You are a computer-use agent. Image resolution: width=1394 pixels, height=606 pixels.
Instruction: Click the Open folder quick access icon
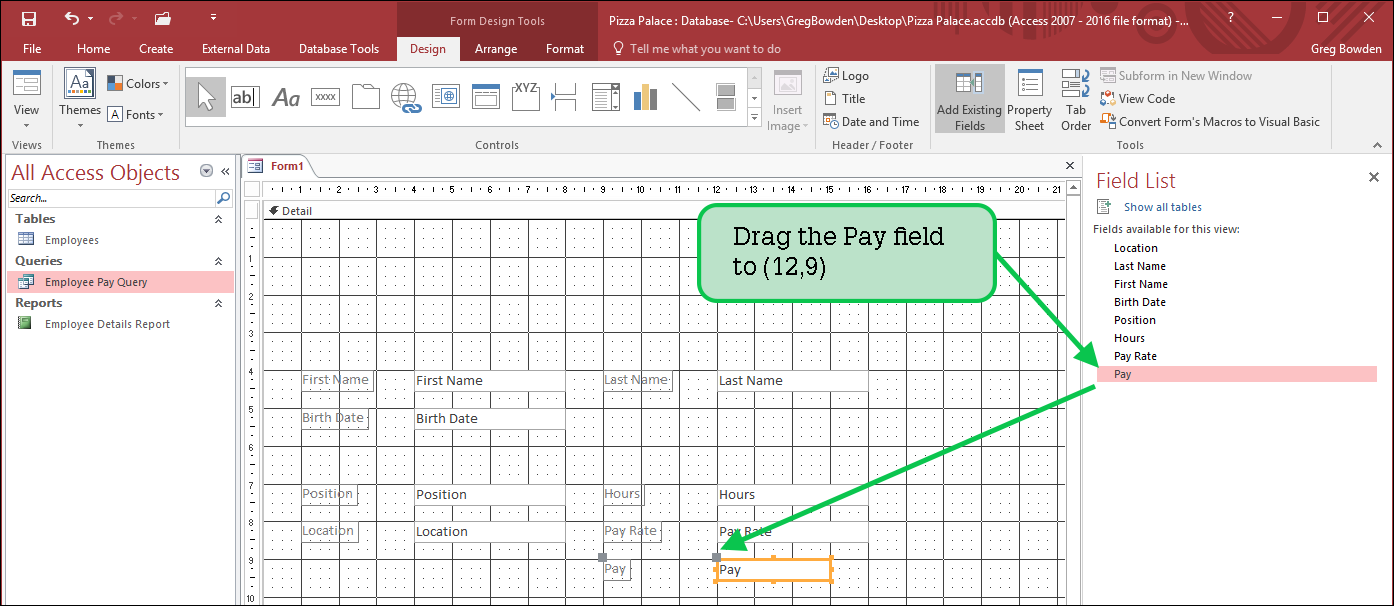point(162,18)
